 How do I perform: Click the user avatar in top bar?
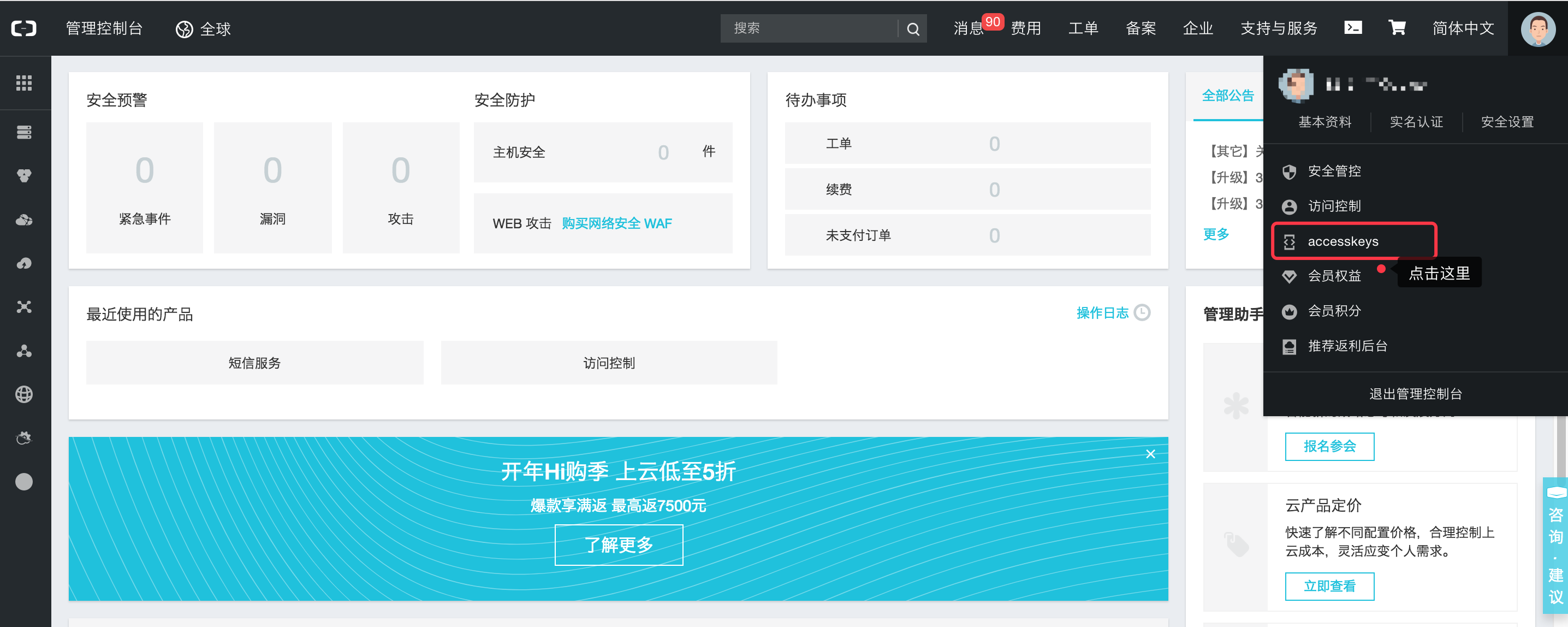click(x=1537, y=28)
